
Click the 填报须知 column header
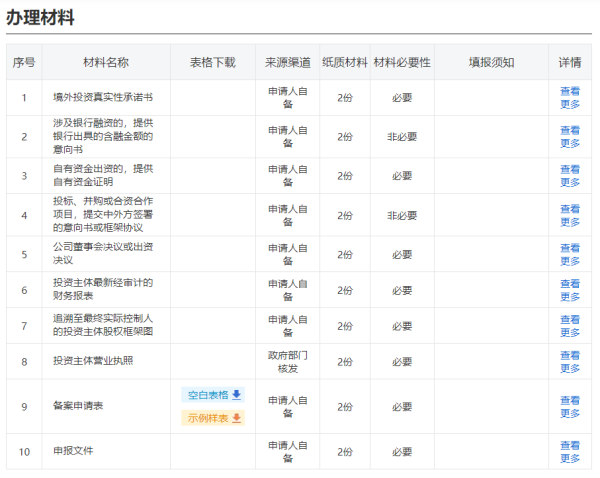coord(491,62)
